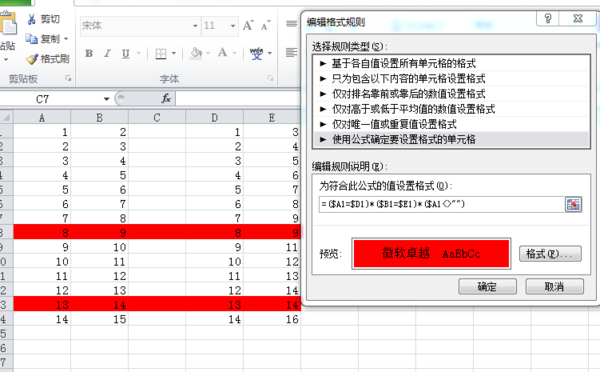This screenshot has height=372, width=600.
Task: Select column E header
Action: point(272,117)
